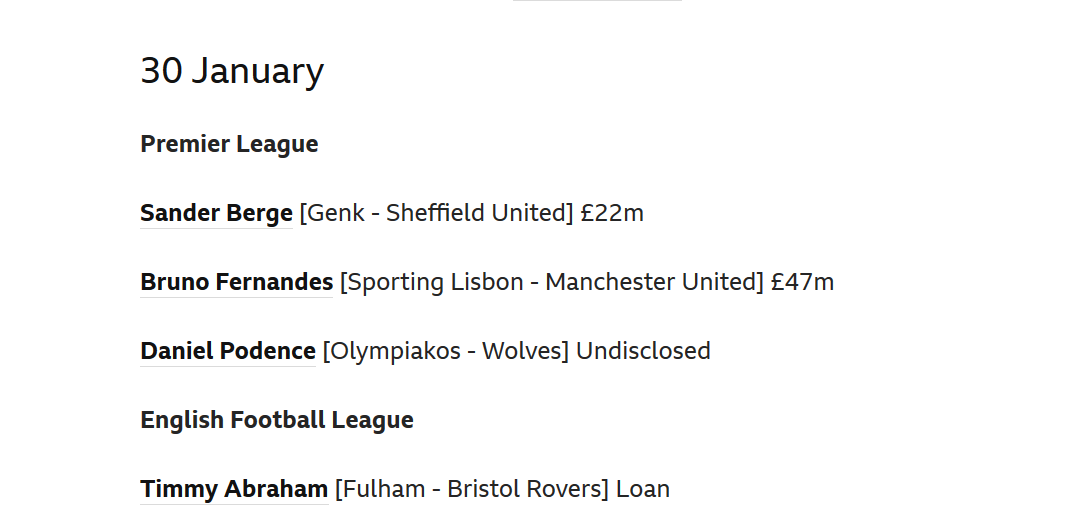The image size is (1070, 523).
Task: Click the Undisclosed fee text
Action: pos(644,351)
